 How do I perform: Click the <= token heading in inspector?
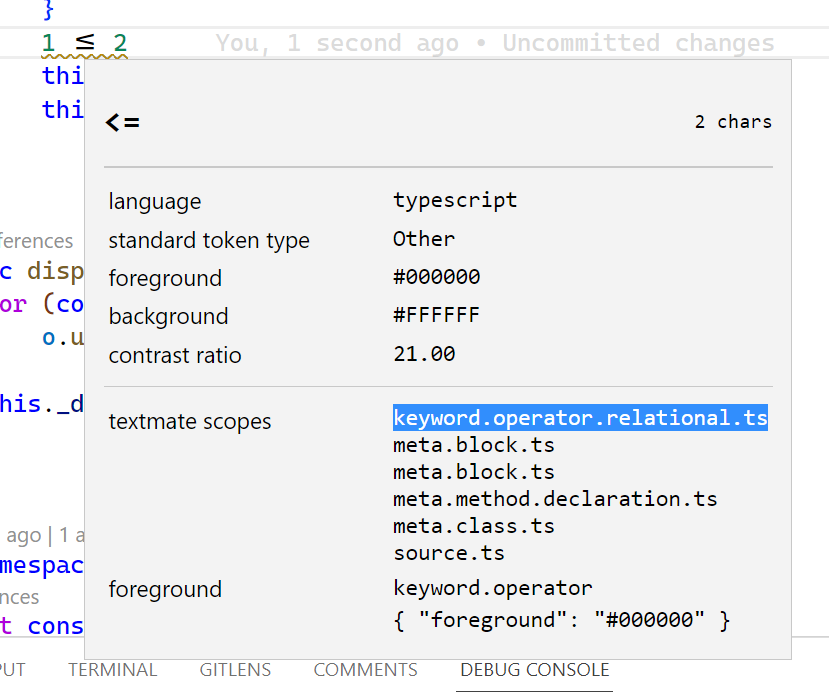pos(123,123)
